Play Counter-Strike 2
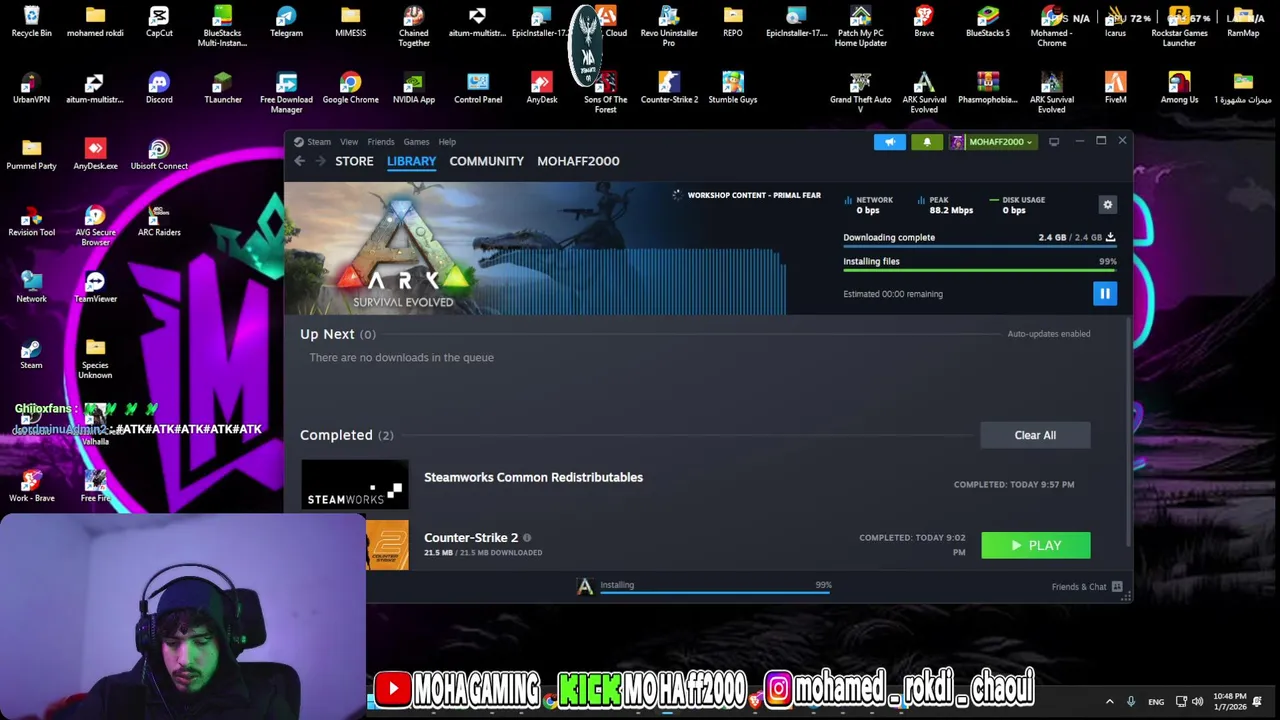 [x=1036, y=545]
